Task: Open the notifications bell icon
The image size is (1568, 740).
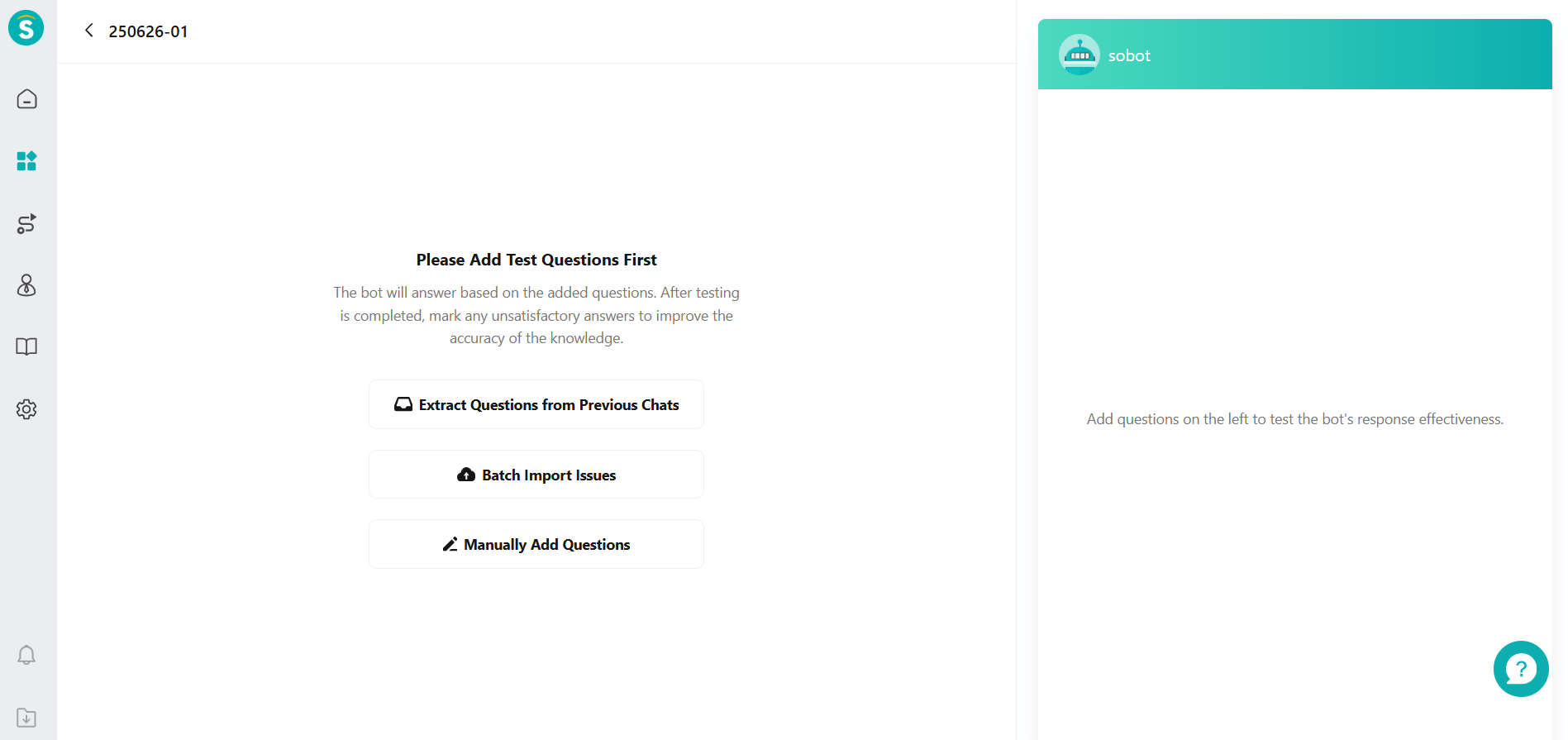Action: tap(26, 655)
